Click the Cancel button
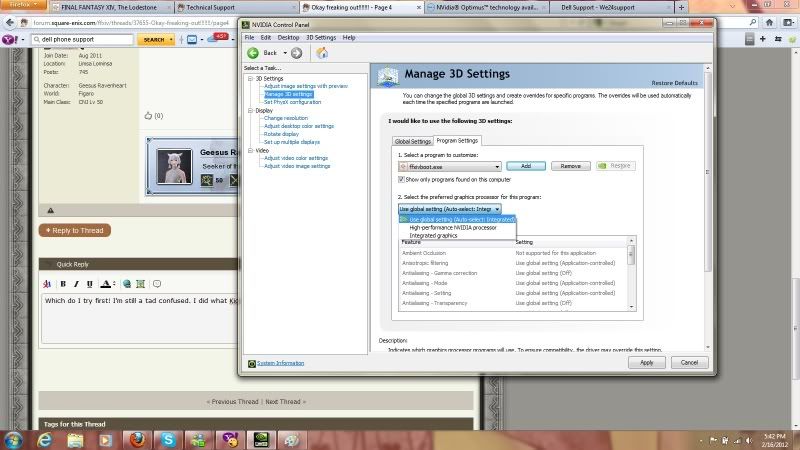 click(x=689, y=363)
